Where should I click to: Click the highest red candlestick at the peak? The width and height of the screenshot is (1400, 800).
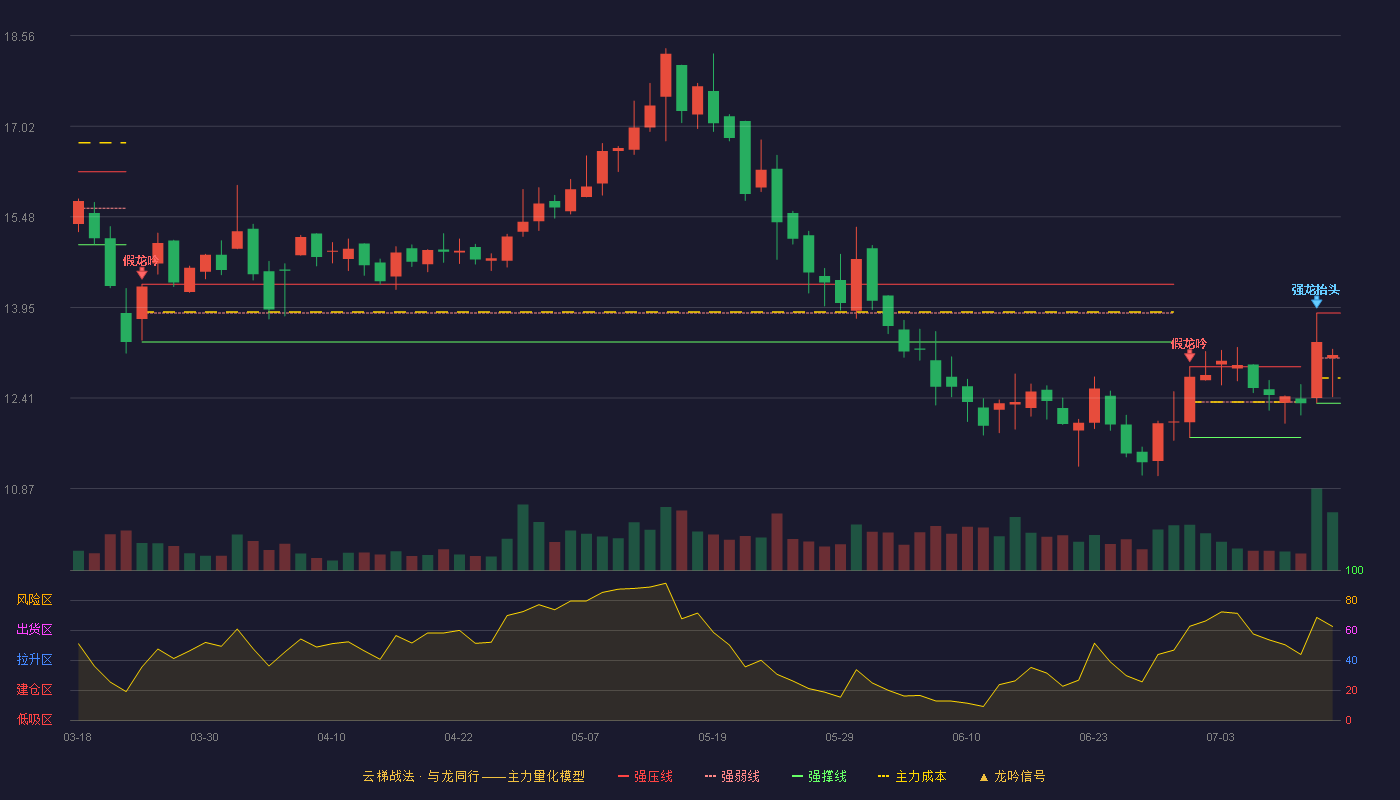(x=666, y=76)
